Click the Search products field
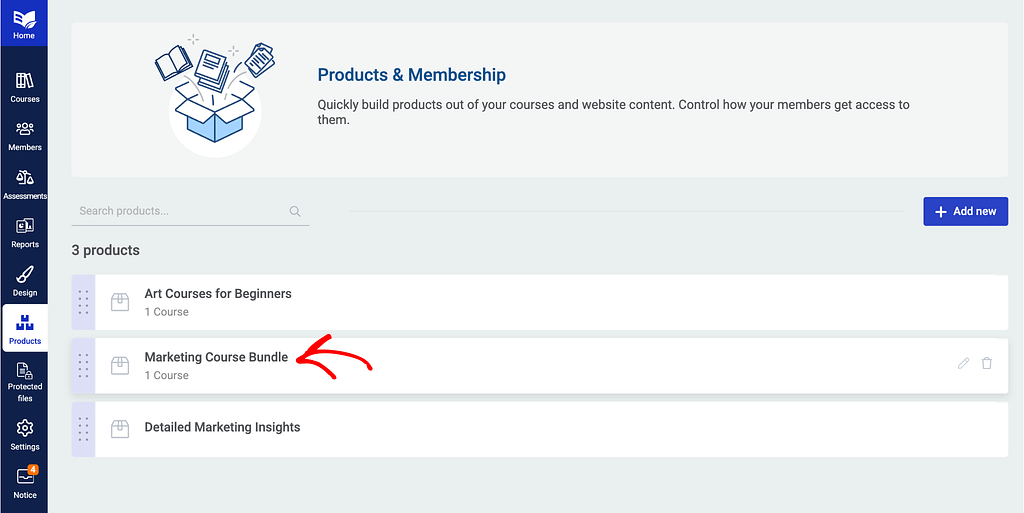The width and height of the screenshot is (1024, 513). click(x=190, y=211)
